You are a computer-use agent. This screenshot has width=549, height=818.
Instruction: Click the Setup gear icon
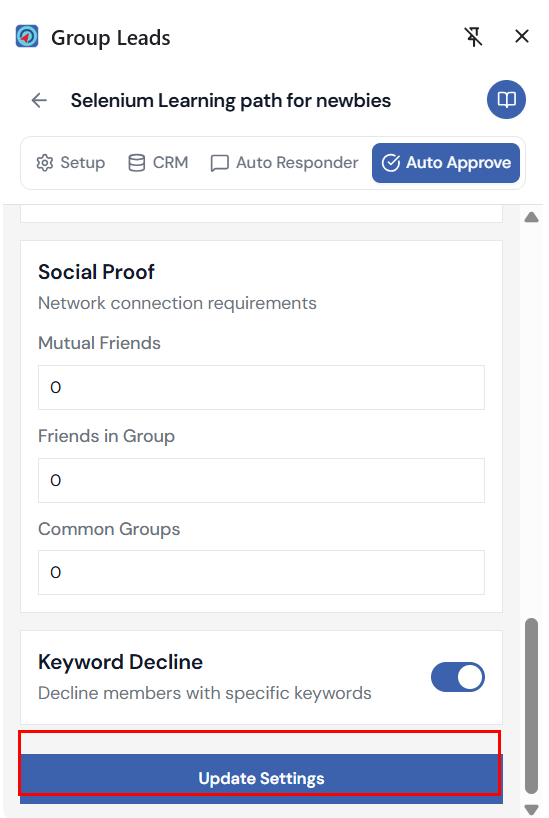point(45,163)
